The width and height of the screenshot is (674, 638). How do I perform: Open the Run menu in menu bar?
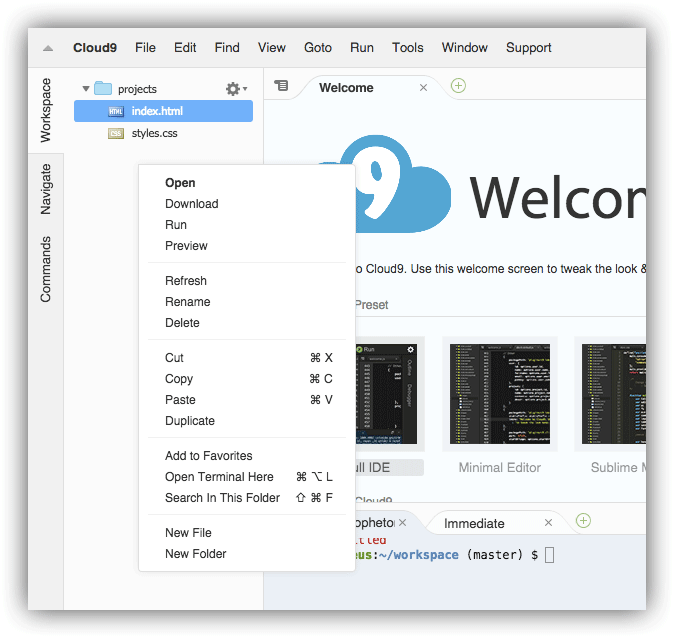(362, 48)
